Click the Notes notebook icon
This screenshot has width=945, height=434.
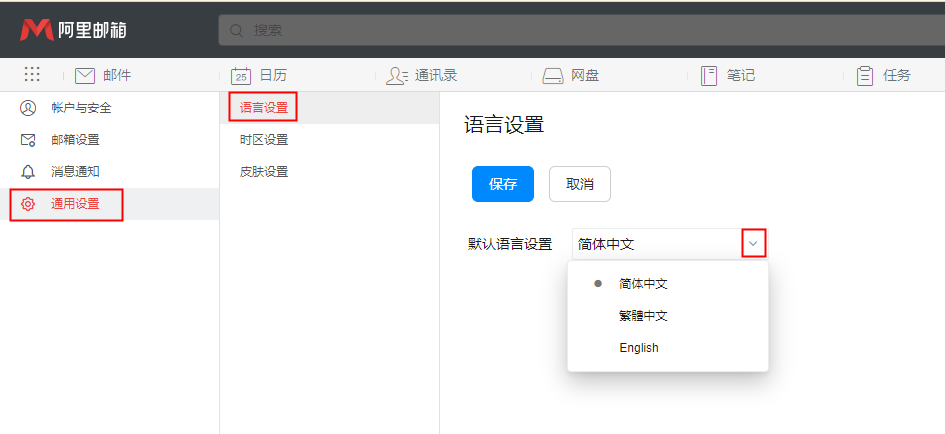click(709, 75)
